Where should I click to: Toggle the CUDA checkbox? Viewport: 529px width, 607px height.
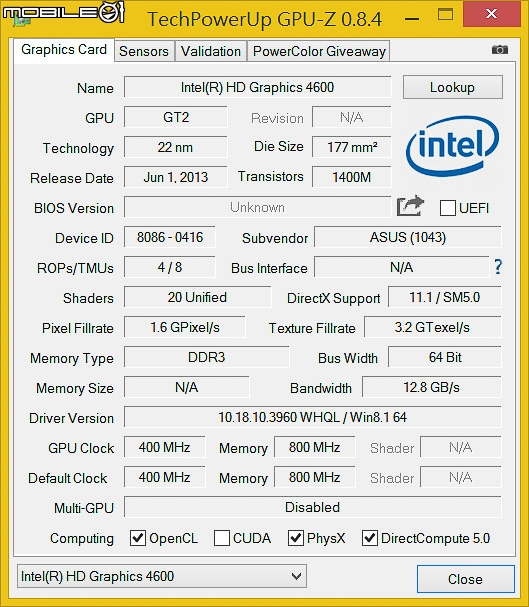tap(222, 538)
